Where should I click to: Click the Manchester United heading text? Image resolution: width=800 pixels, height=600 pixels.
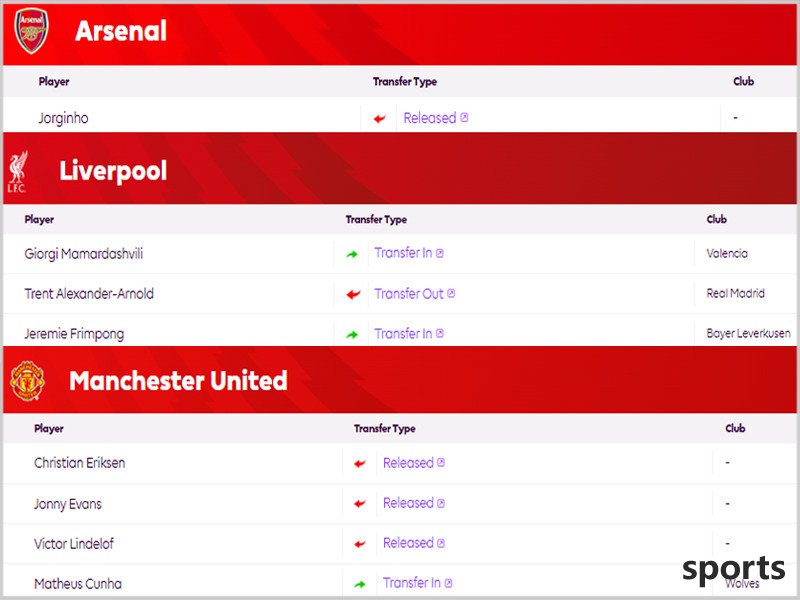(x=178, y=381)
